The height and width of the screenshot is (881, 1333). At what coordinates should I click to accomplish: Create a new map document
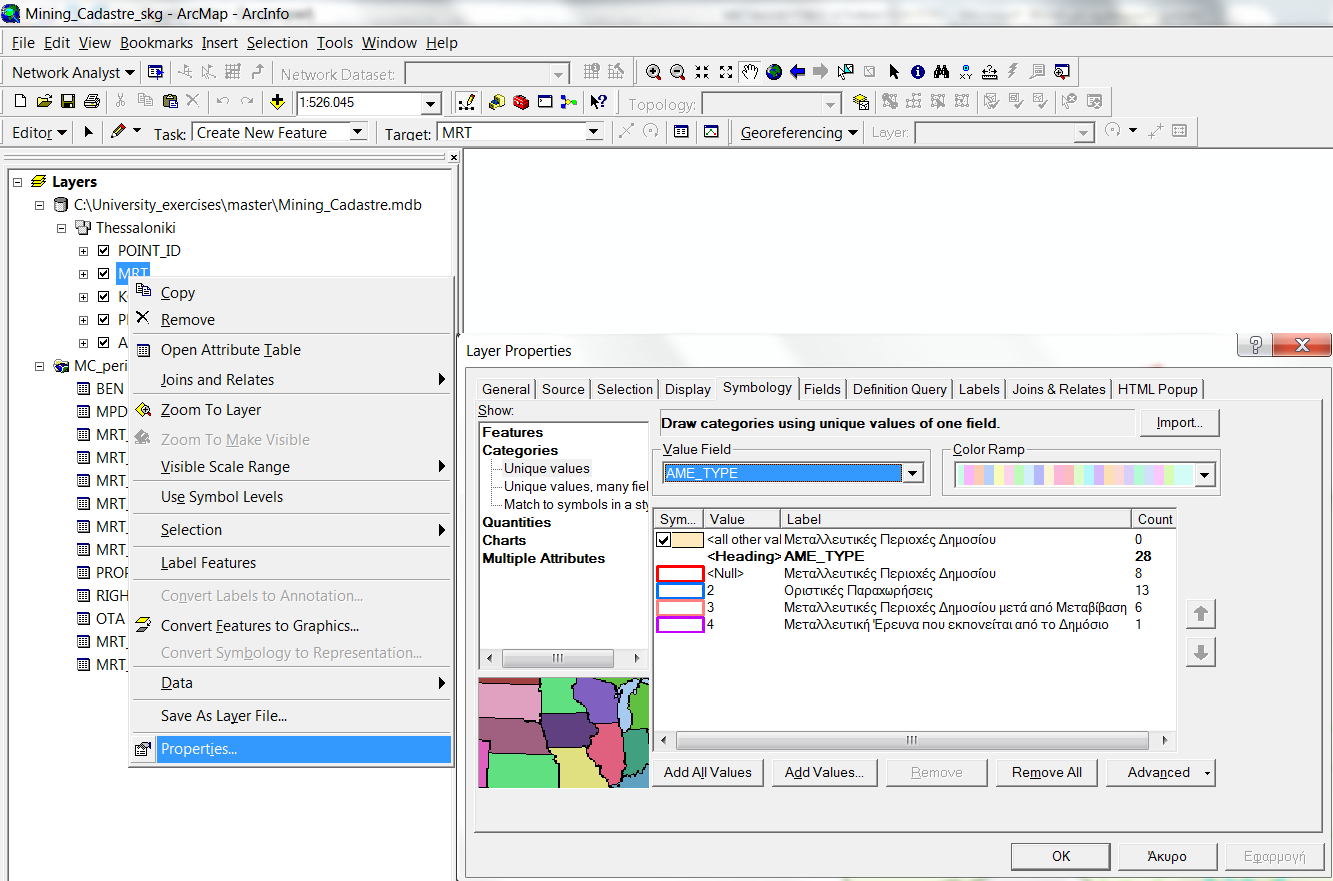click(x=20, y=102)
